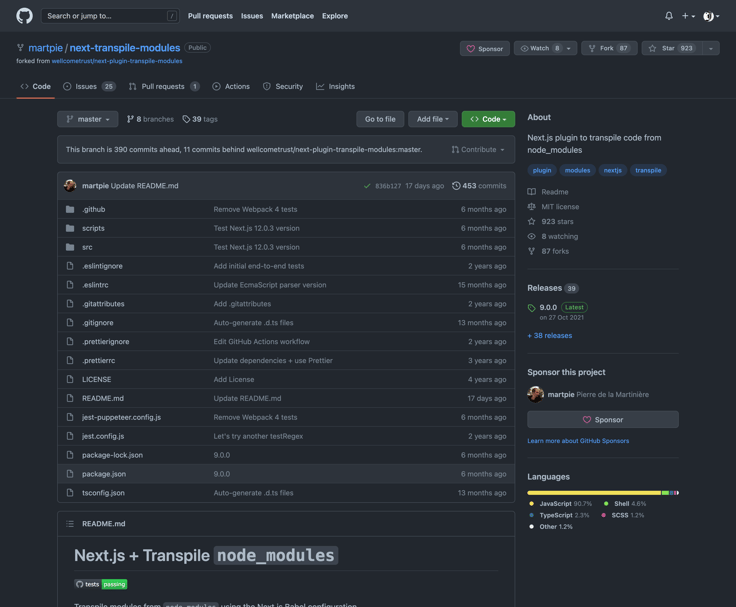Click the tsconfig.json file icon
This screenshot has height=607, width=736.
click(x=70, y=492)
